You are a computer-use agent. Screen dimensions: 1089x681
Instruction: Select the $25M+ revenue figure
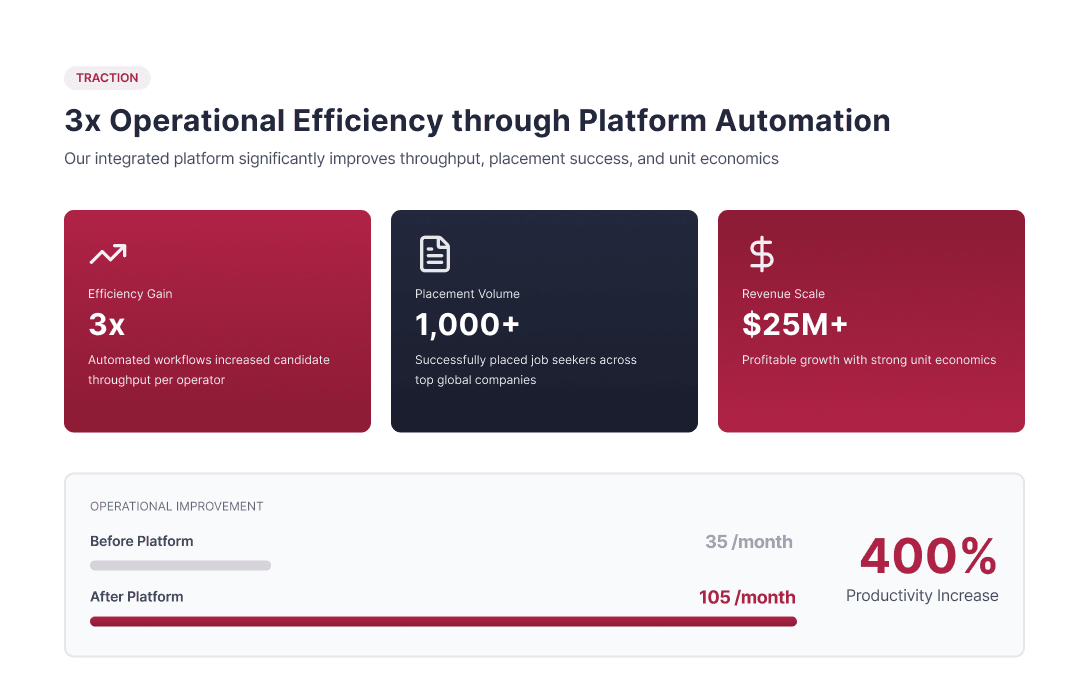pyautogui.click(x=794, y=325)
